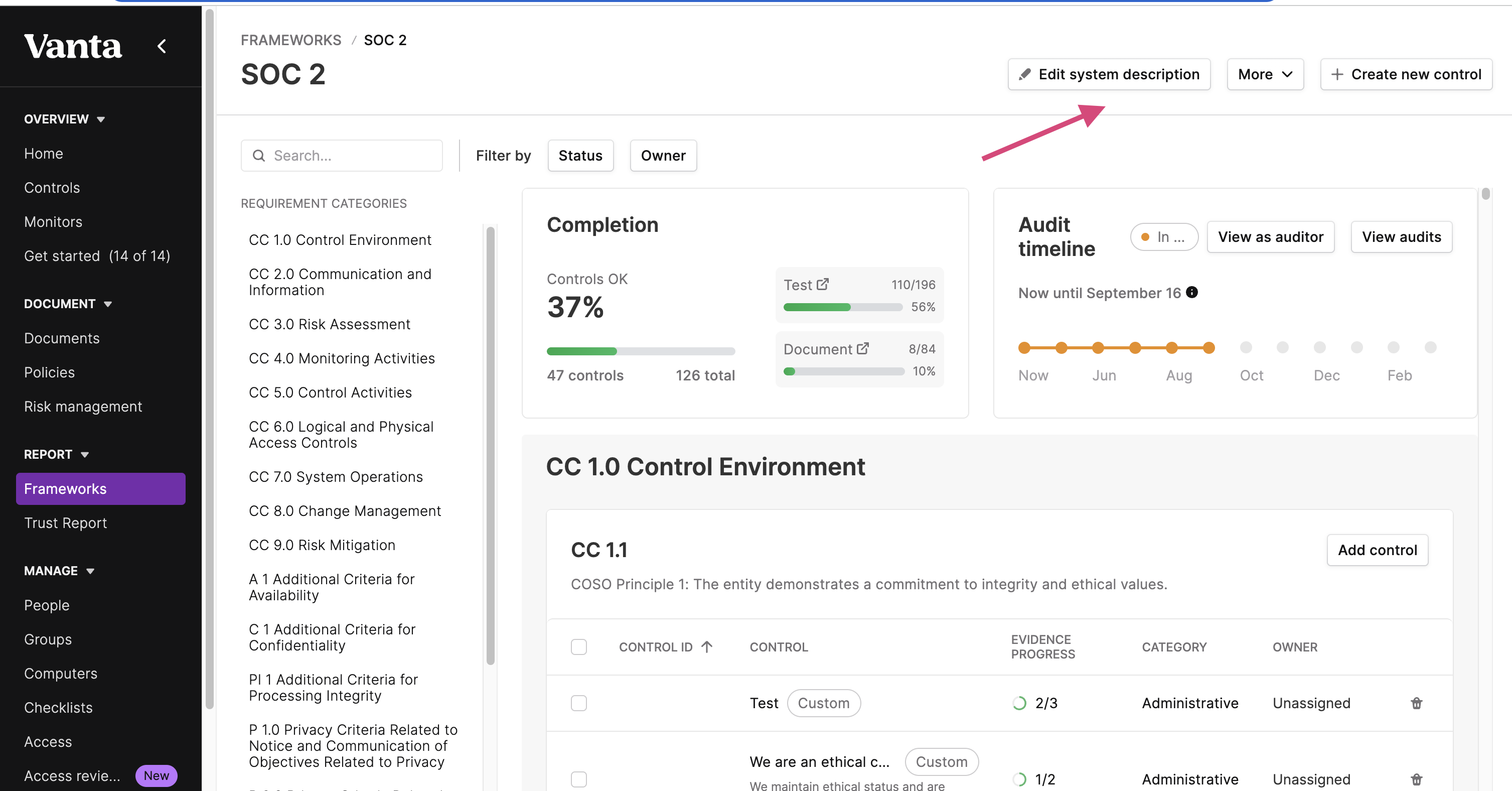This screenshot has width=1512, height=791.
Task: Select CC 5.0 Control Activities category
Action: (x=330, y=392)
